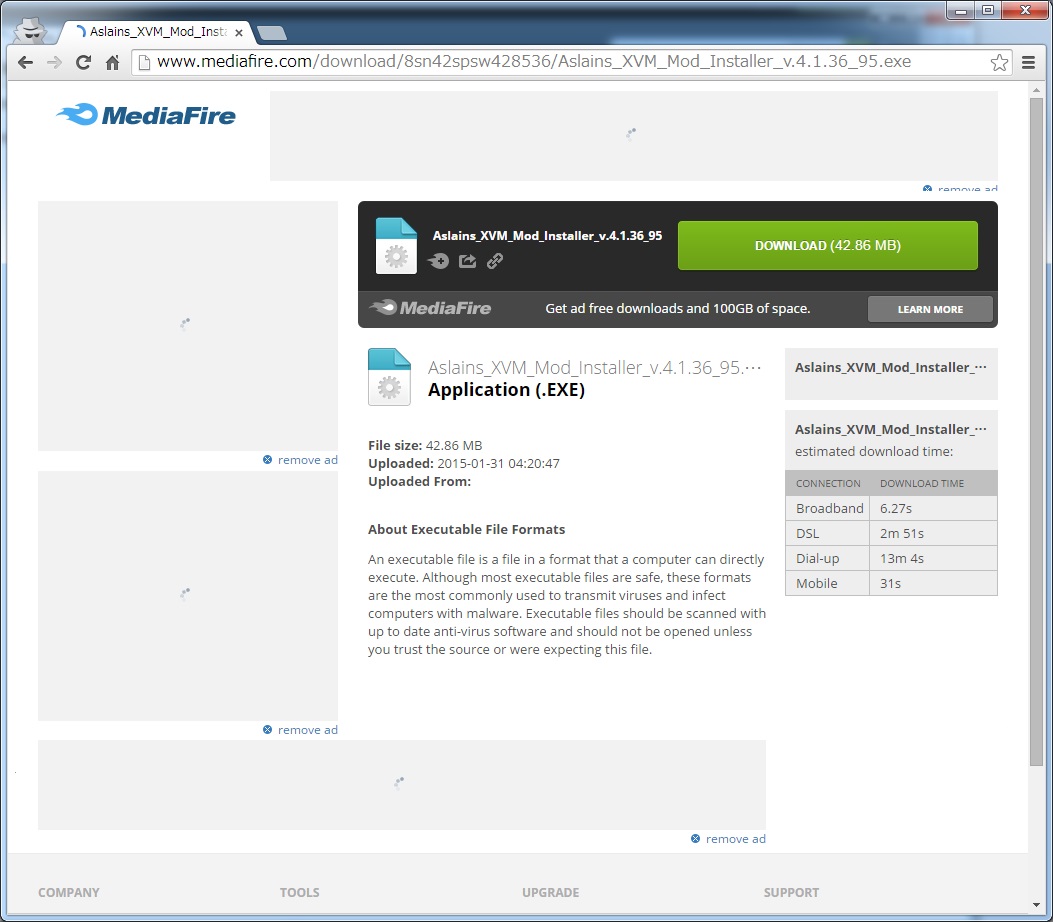Image resolution: width=1053 pixels, height=922 pixels.
Task: Click the CONNECTION column header
Action: click(x=828, y=483)
